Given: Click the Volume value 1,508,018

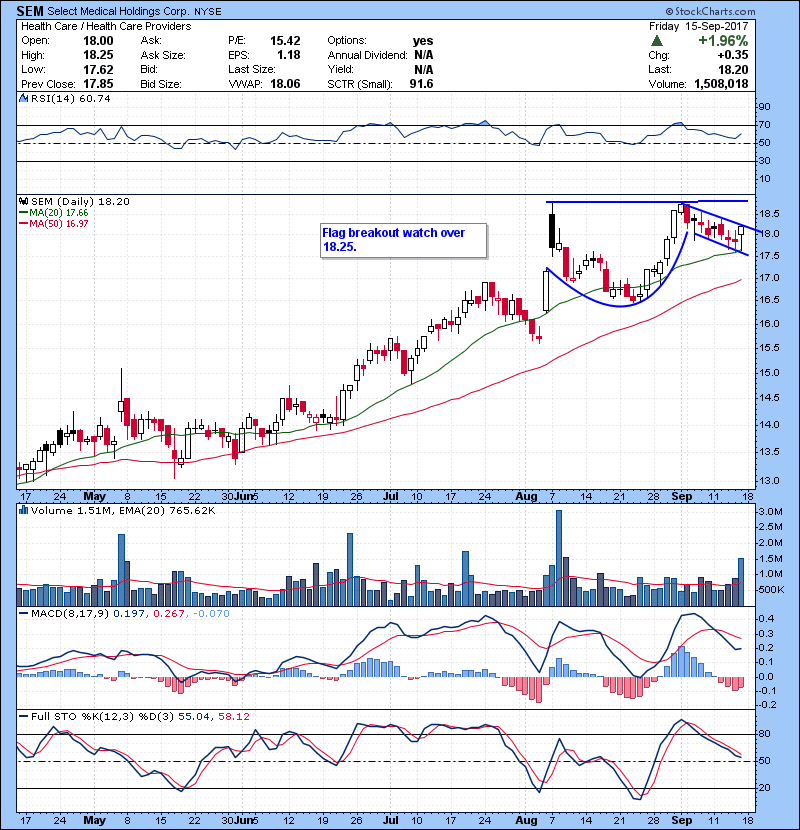Looking at the screenshot, I should pyautogui.click(x=721, y=84).
